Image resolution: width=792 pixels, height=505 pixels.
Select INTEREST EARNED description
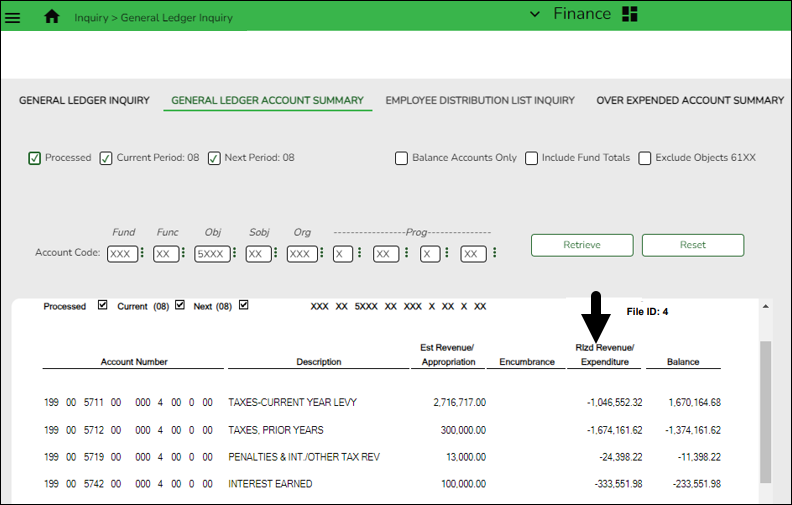pyautogui.click(x=270, y=484)
